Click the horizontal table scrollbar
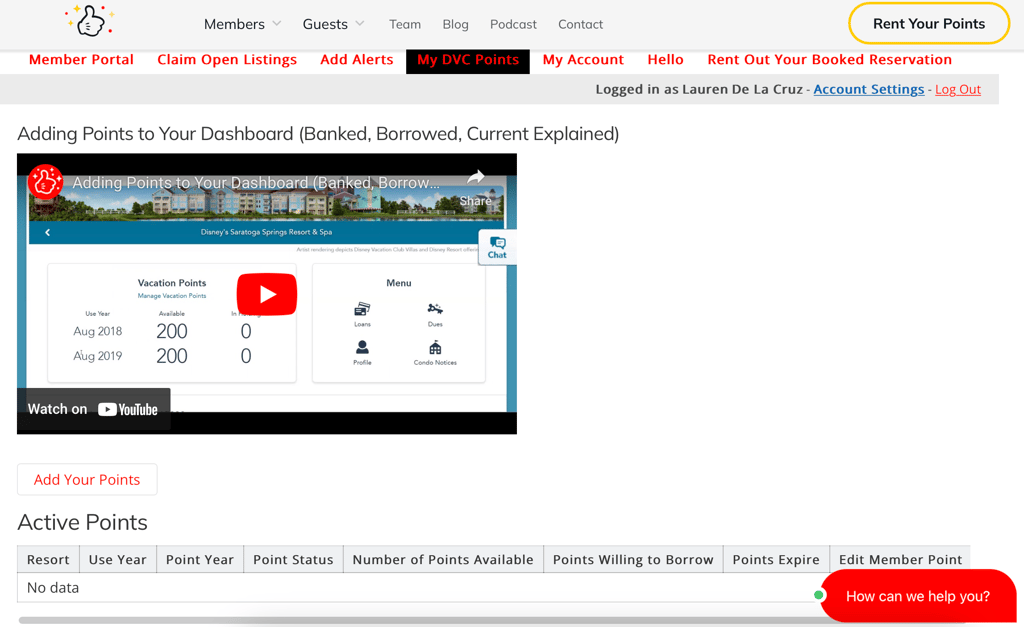 (491, 620)
